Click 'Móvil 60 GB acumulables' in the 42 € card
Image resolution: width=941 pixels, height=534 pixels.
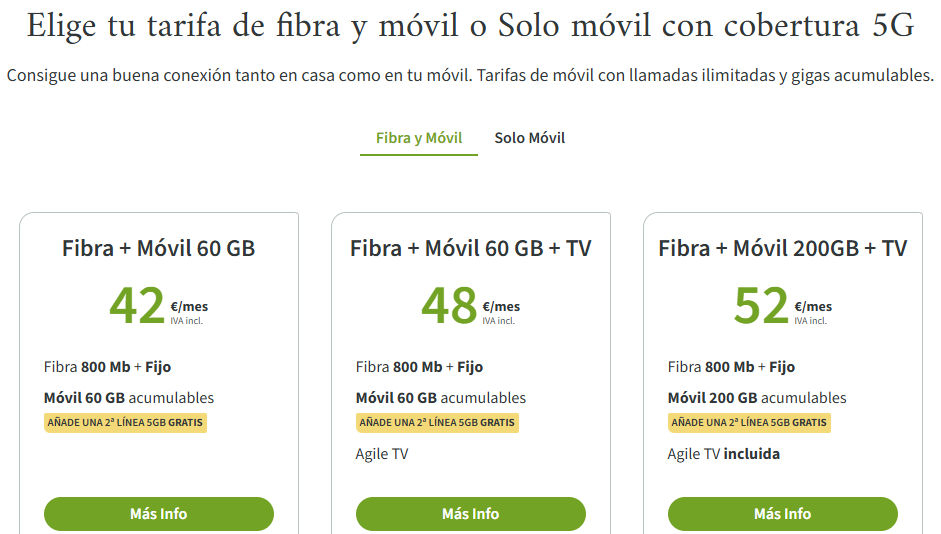tap(129, 398)
